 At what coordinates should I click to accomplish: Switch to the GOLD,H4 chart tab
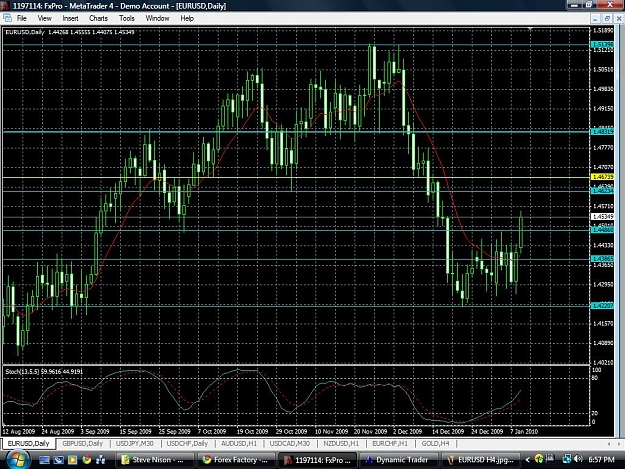click(x=435, y=443)
